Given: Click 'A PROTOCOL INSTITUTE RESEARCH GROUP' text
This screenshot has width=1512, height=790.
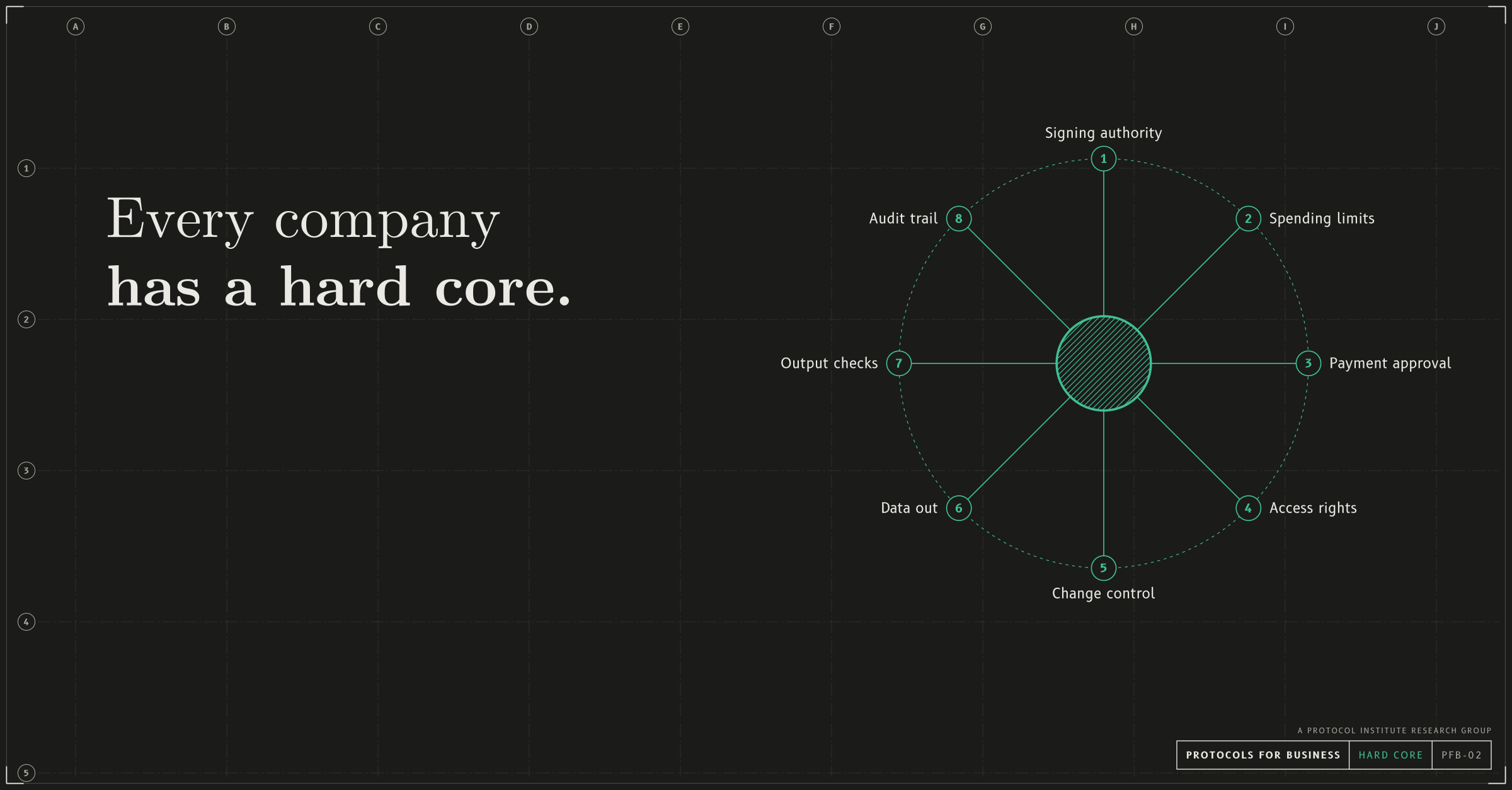Looking at the screenshot, I should pos(1394,731).
